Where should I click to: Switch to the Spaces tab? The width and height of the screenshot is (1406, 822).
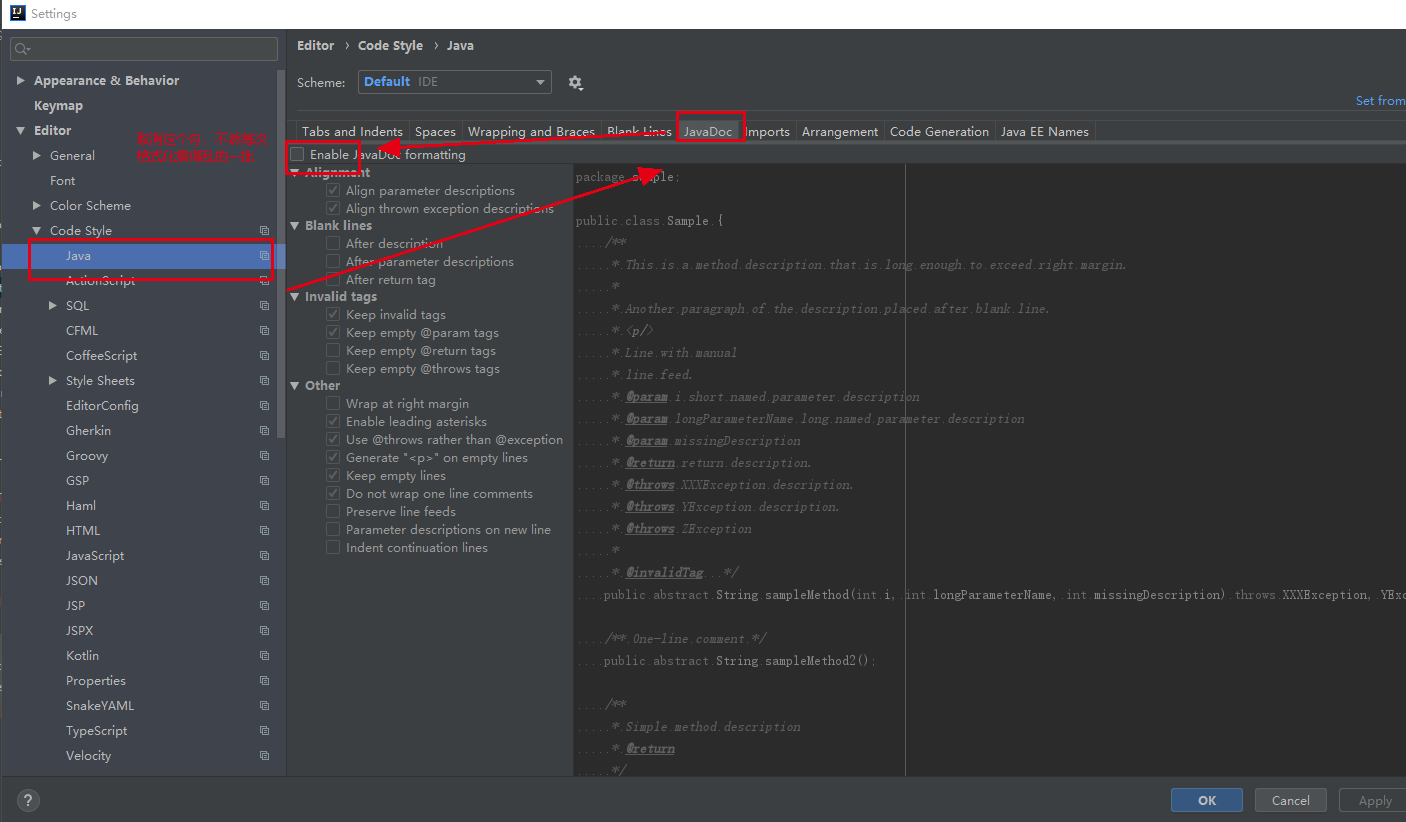click(435, 132)
